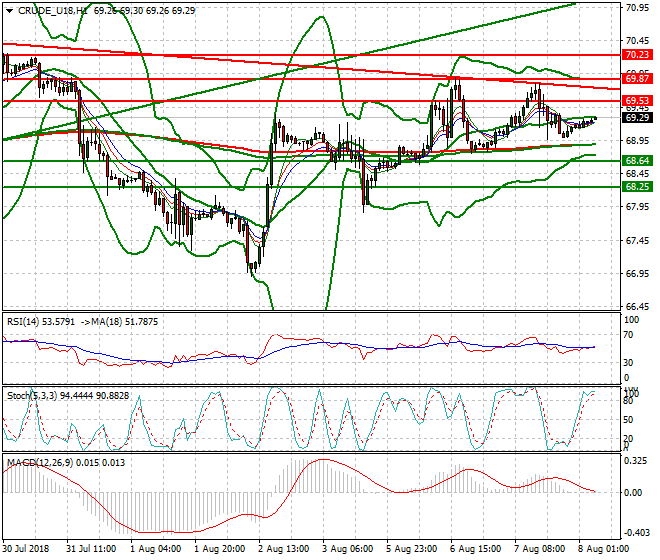Click the 30 Jul 2018 date label

(x=25, y=549)
